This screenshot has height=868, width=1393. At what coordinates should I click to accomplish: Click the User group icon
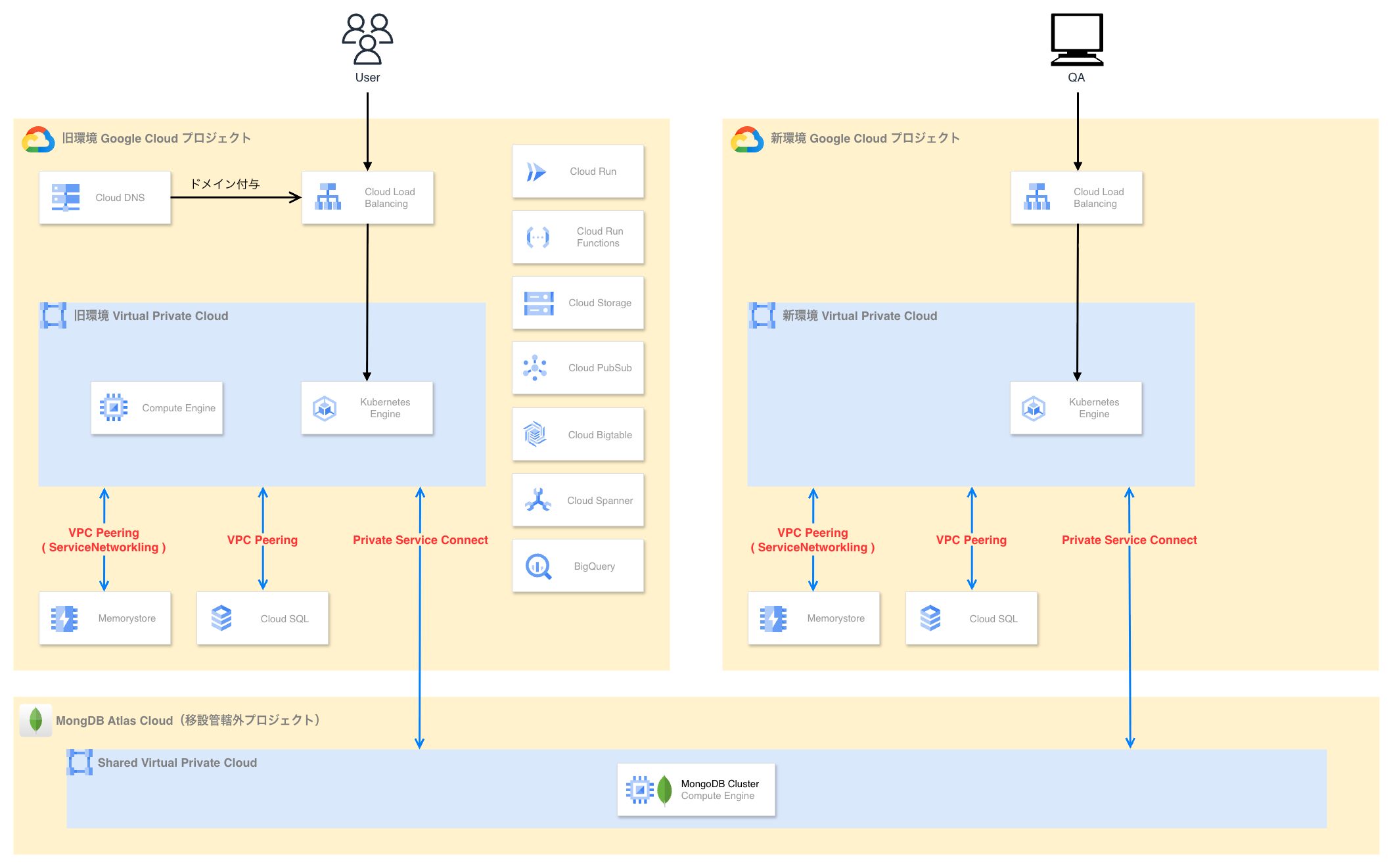click(367, 39)
